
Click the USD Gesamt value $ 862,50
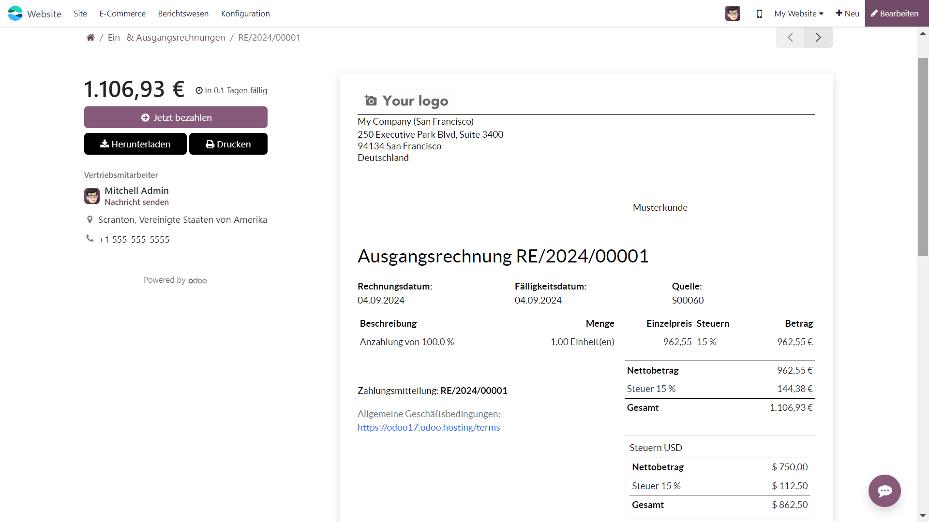tap(790, 505)
